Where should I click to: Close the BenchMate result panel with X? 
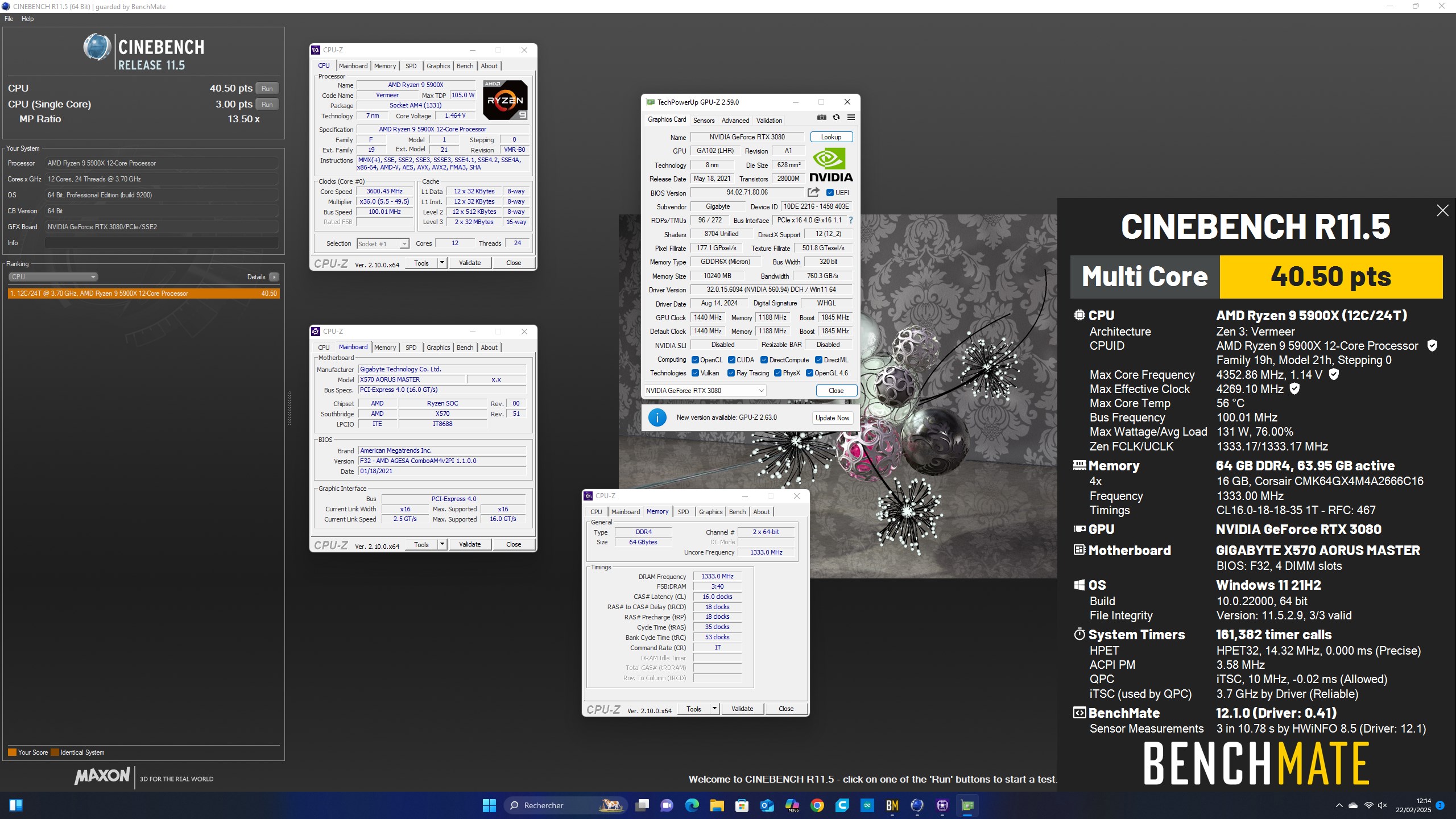coord(1442,210)
